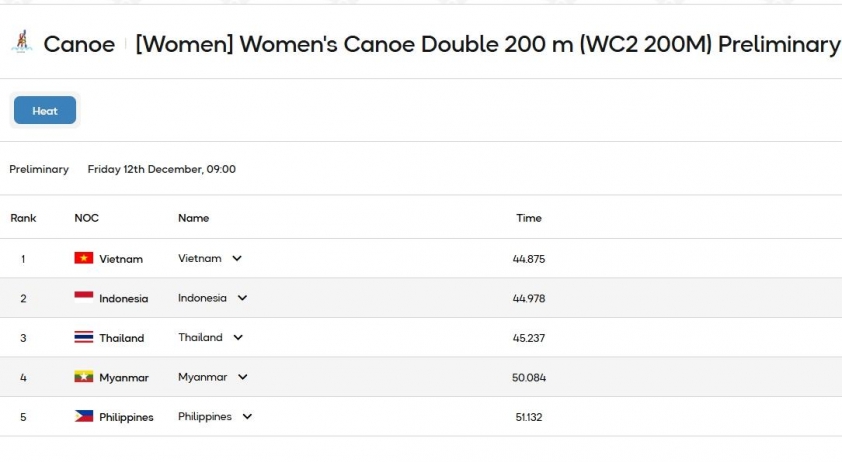The height and width of the screenshot is (462, 842).
Task: Click the Philippines NOC country name
Action: tap(126, 417)
